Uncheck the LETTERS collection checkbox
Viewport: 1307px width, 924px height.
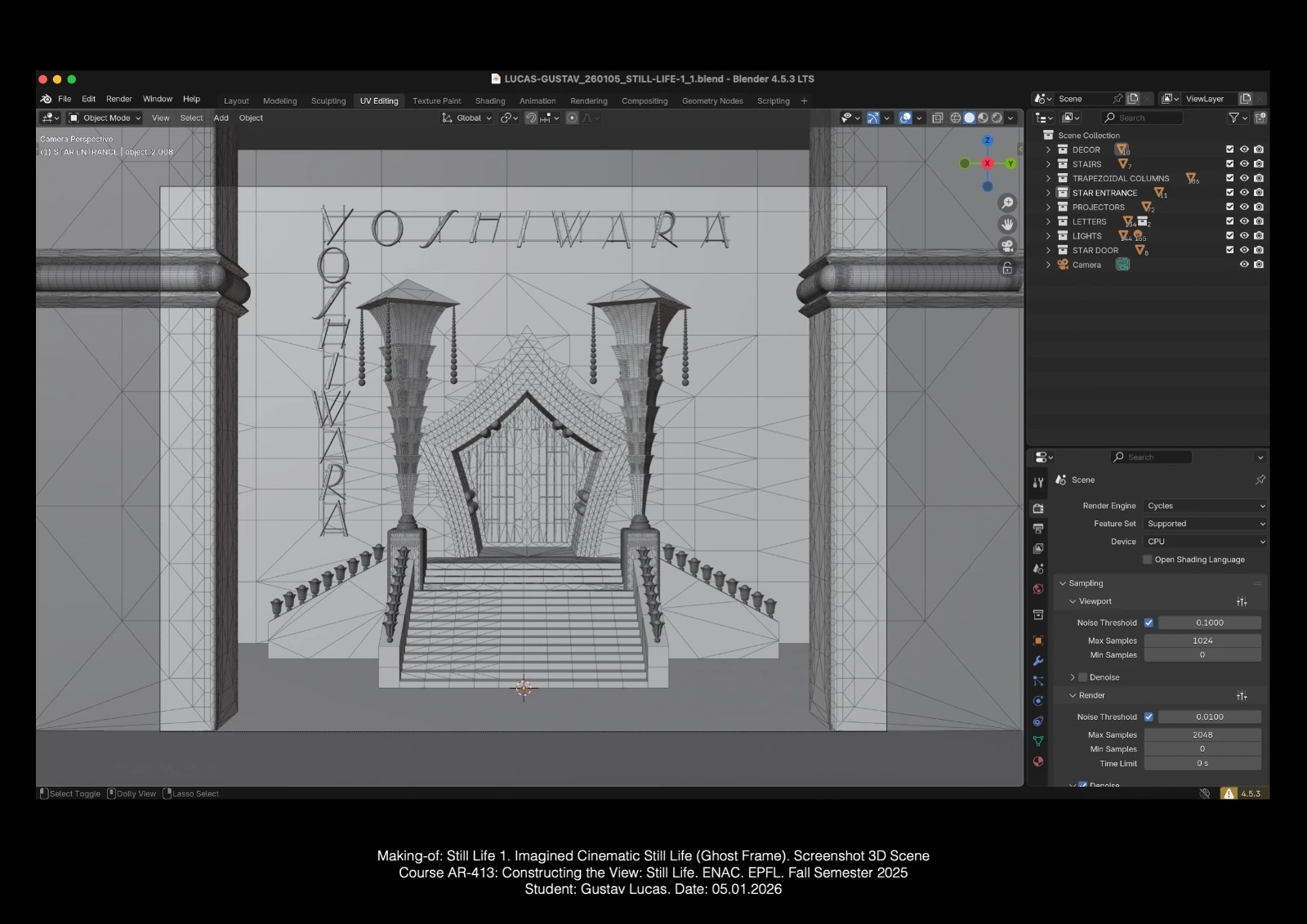coord(1229,221)
